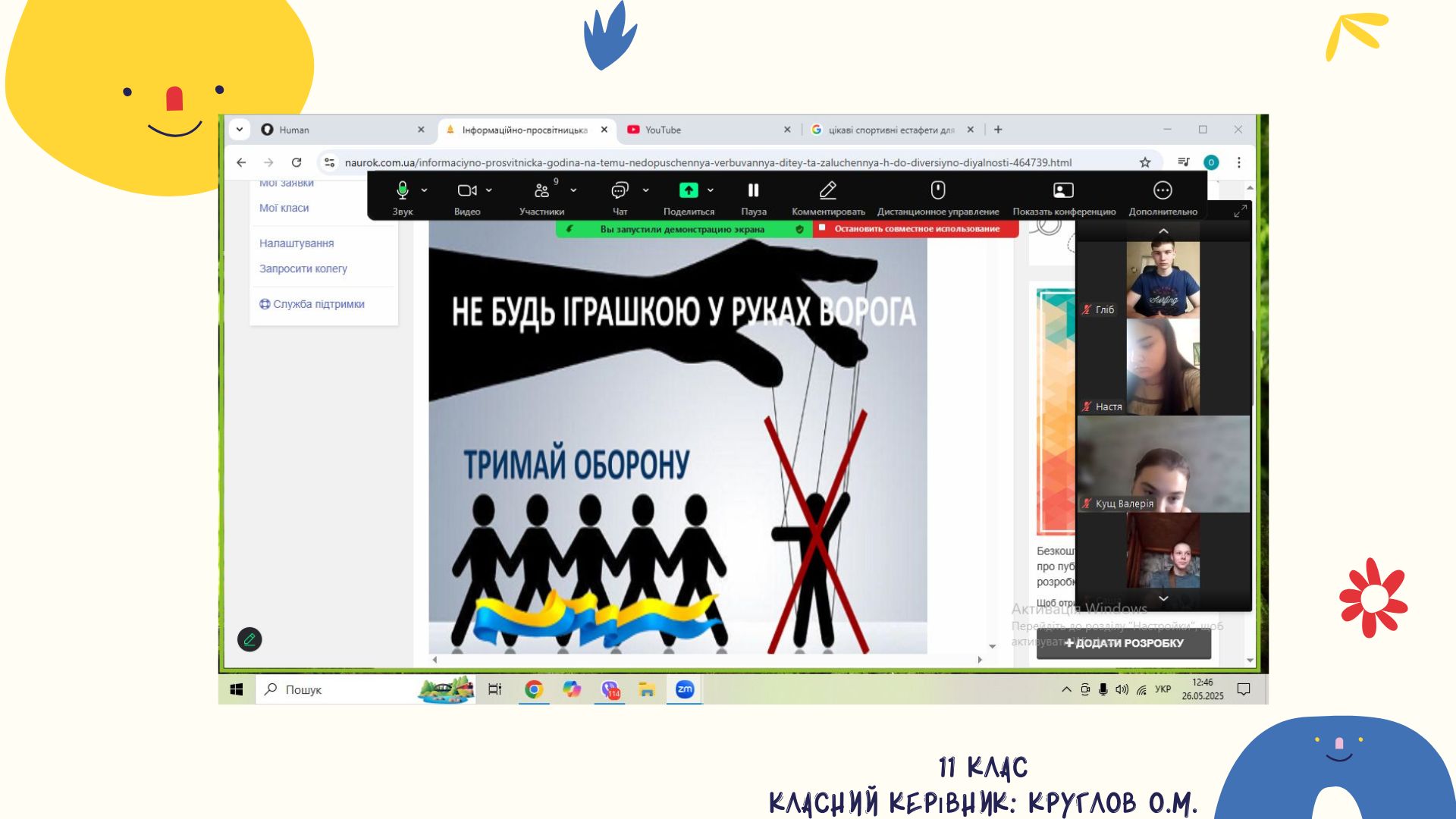
Task: Open Zoom from the taskbar
Action: [685, 689]
